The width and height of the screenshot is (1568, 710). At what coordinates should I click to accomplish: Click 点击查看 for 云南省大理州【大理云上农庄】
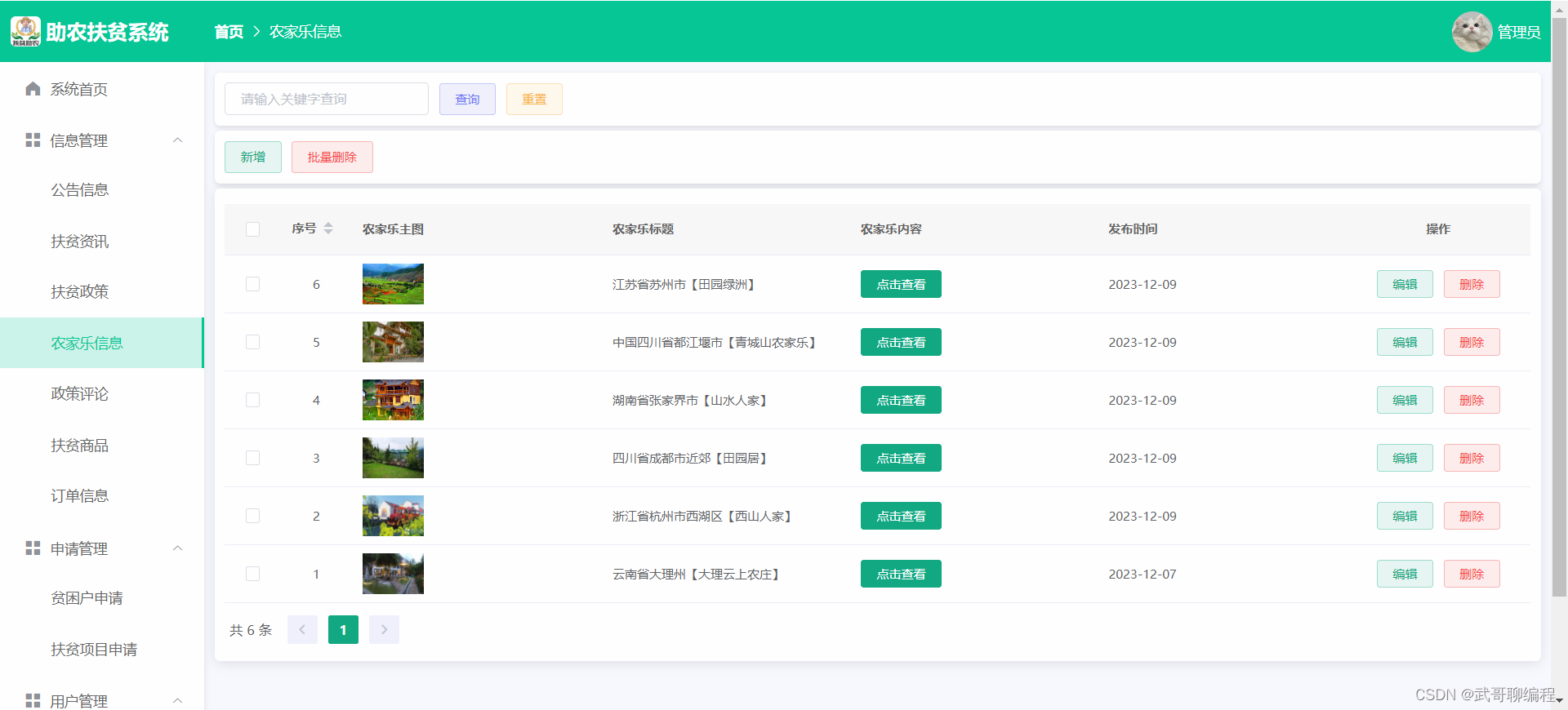coord(901,574)
